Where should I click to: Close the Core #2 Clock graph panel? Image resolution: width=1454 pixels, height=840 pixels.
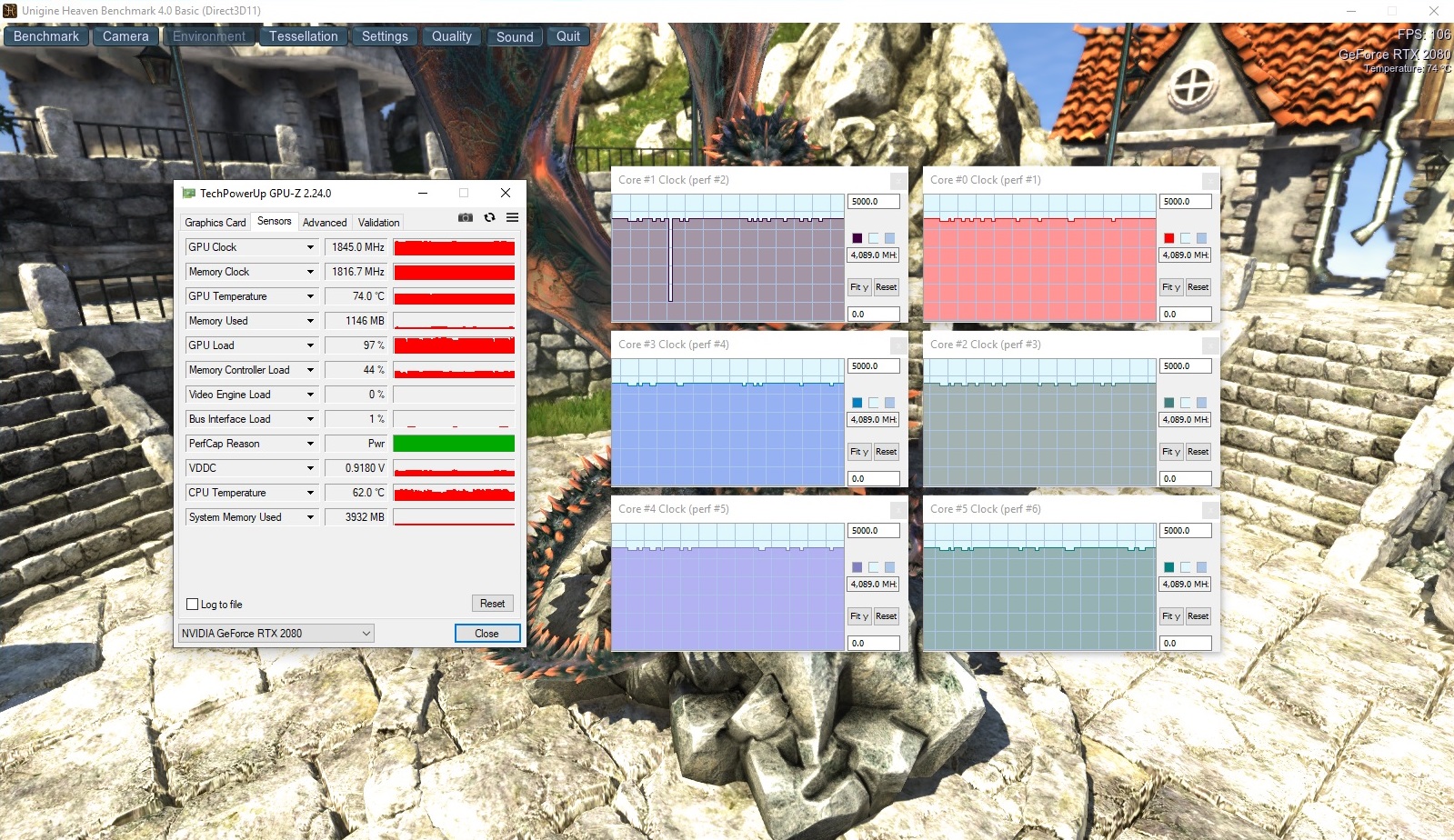(1209, 345)
